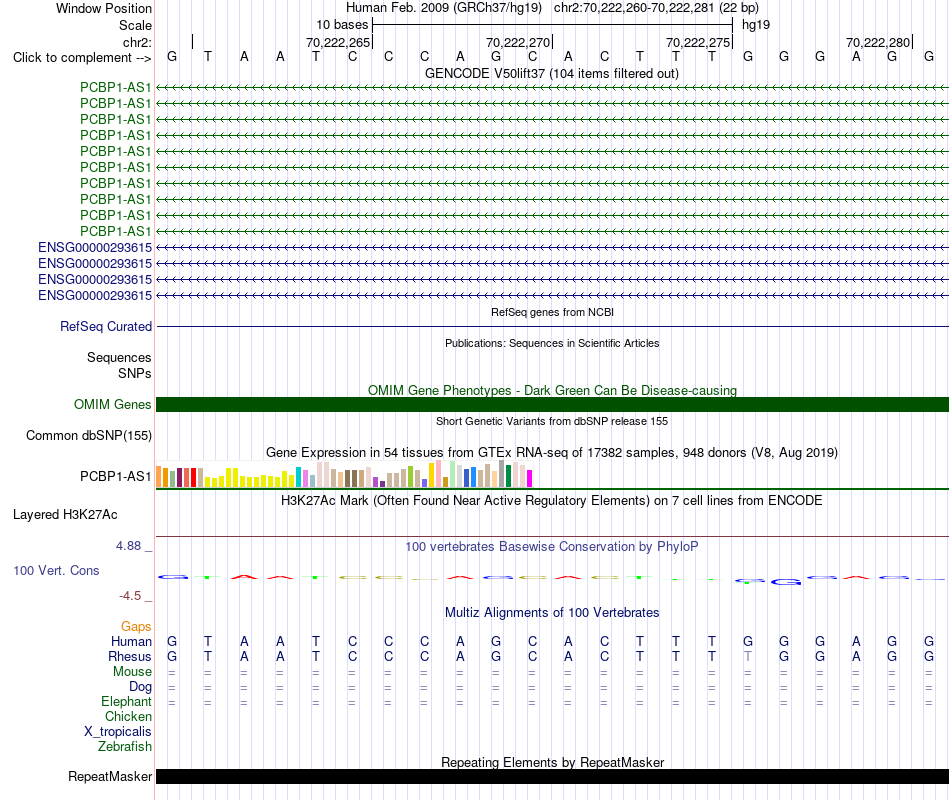Click the hg19 label beside scale bar
Viewport: 950px width, 800px height.
tap(756, 25)
